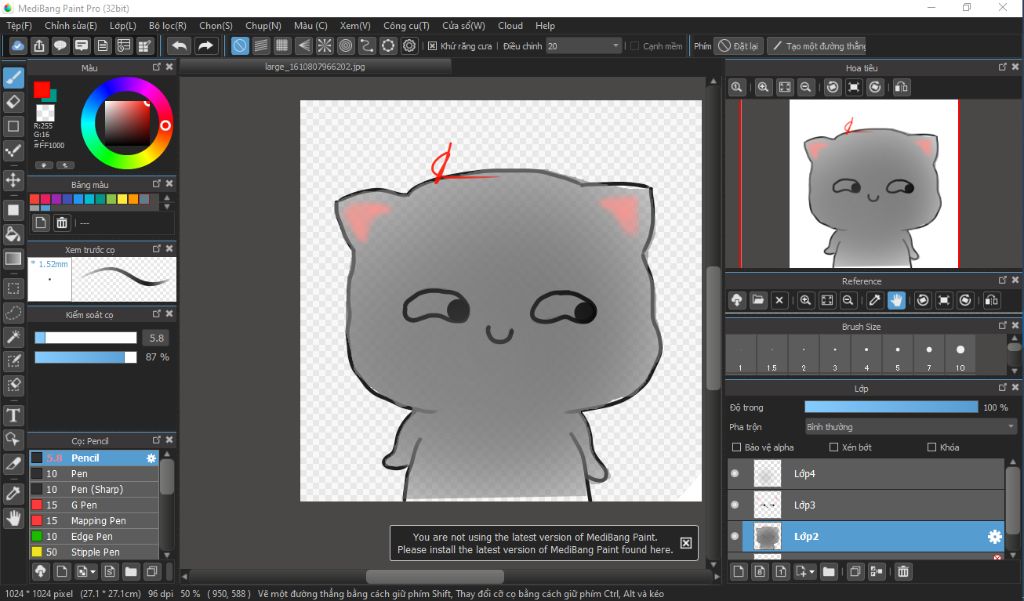Adjust the Độ trong opacity slider
Screen dimensions: 1024x601
click(x=891, y=407)
